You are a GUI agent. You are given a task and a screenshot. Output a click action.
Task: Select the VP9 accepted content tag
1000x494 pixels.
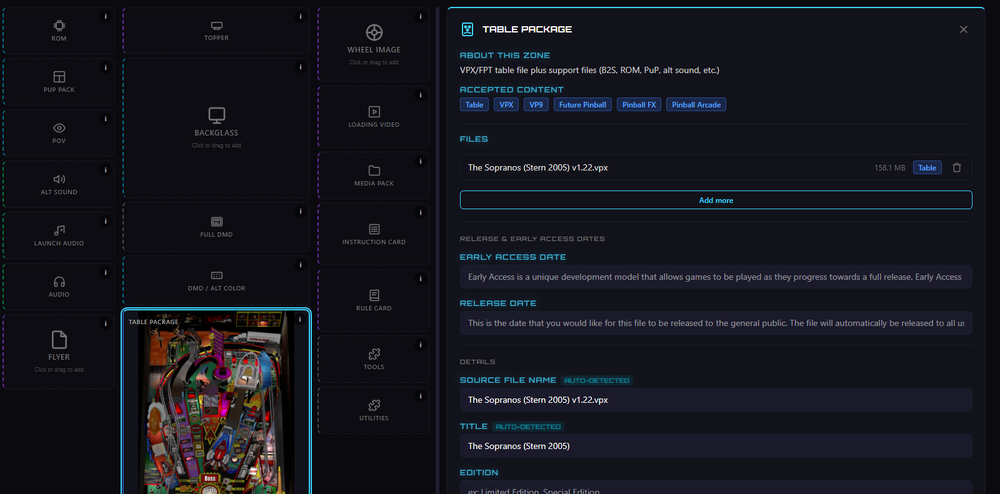tap(536, 105)
